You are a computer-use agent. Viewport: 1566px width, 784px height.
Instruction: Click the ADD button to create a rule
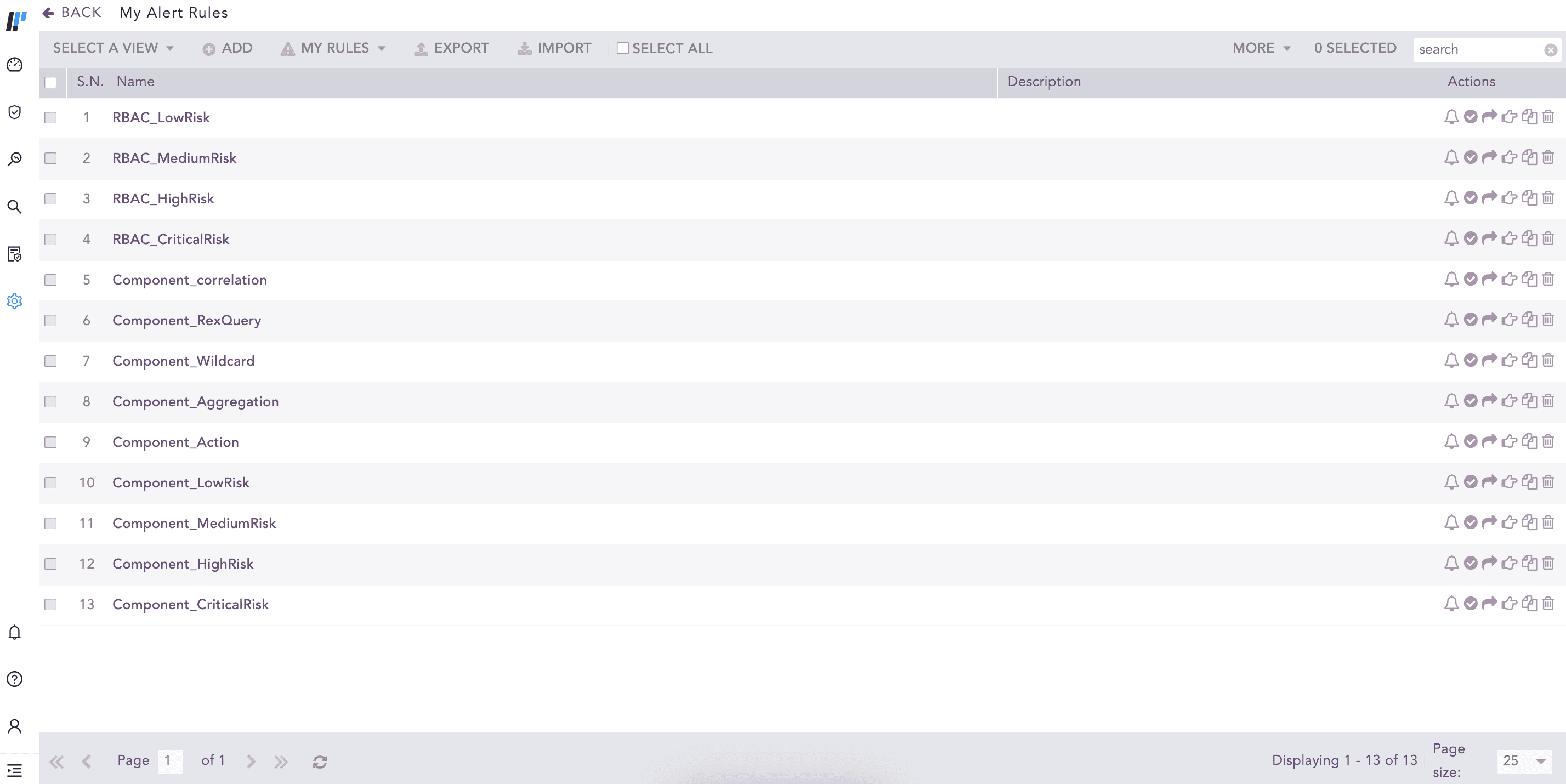228,47
